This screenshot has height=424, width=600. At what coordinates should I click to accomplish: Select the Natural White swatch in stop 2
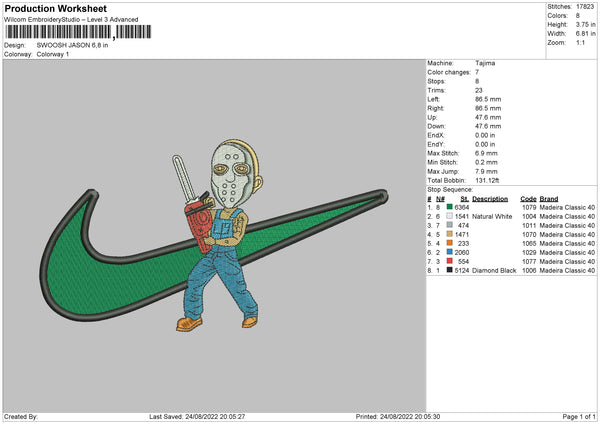click(x=449, y=216)
